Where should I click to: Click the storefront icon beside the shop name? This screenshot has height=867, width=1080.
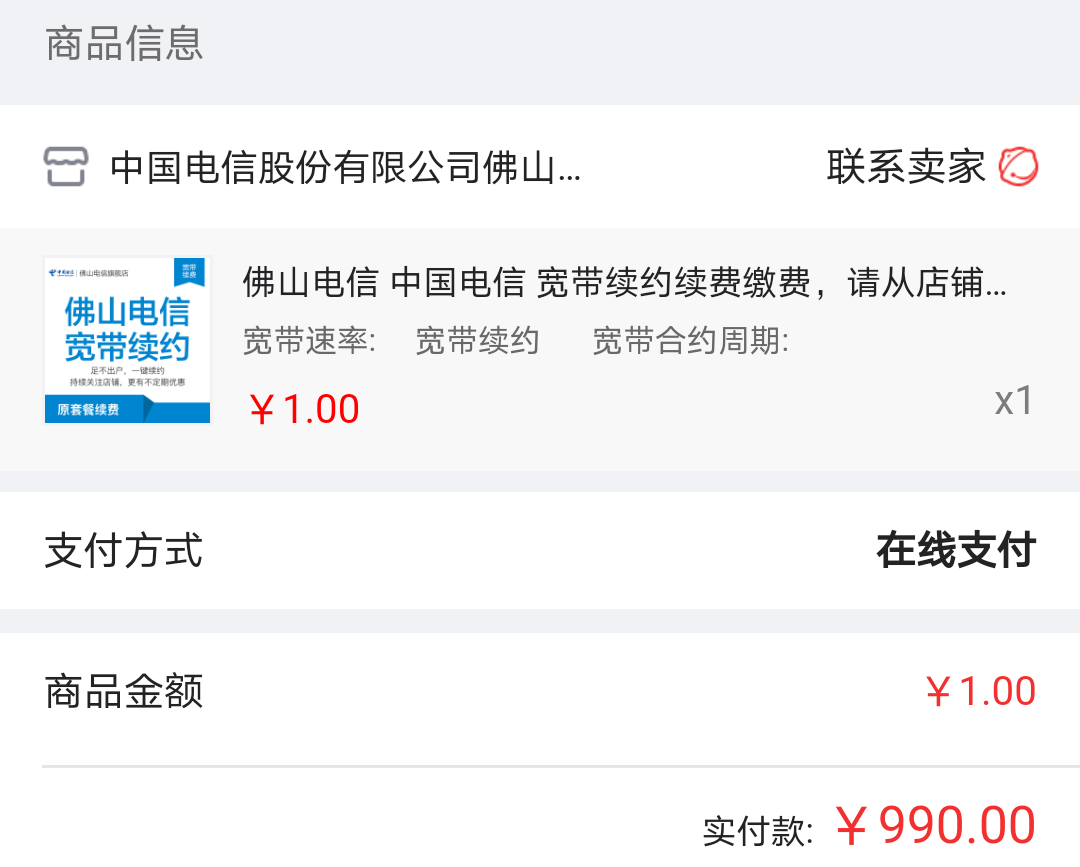(66, 167)
